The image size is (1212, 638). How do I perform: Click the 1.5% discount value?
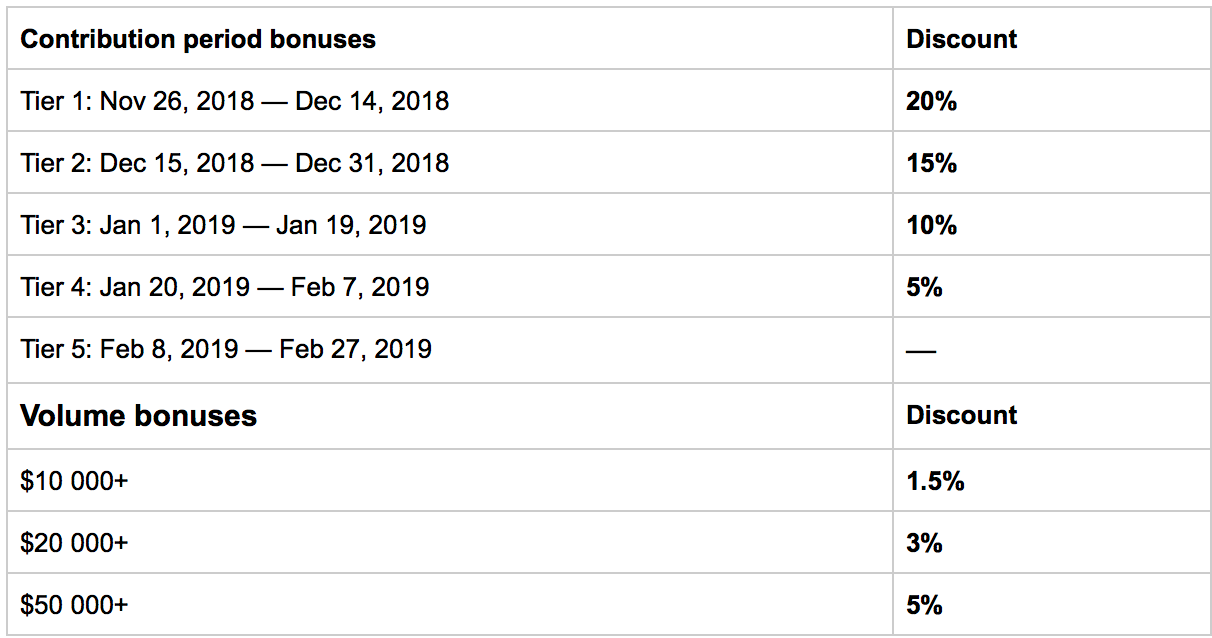tap(935, 481)
